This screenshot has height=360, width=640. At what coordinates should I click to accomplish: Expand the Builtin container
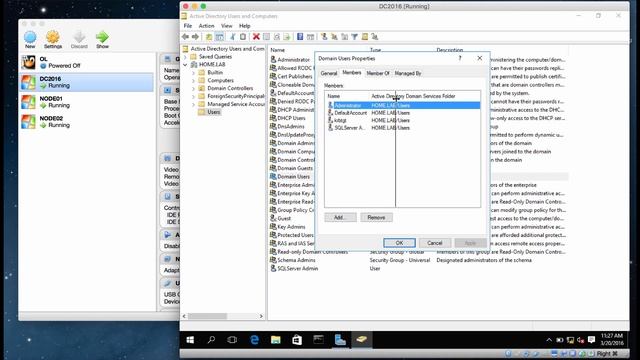(x=193, y=73)
